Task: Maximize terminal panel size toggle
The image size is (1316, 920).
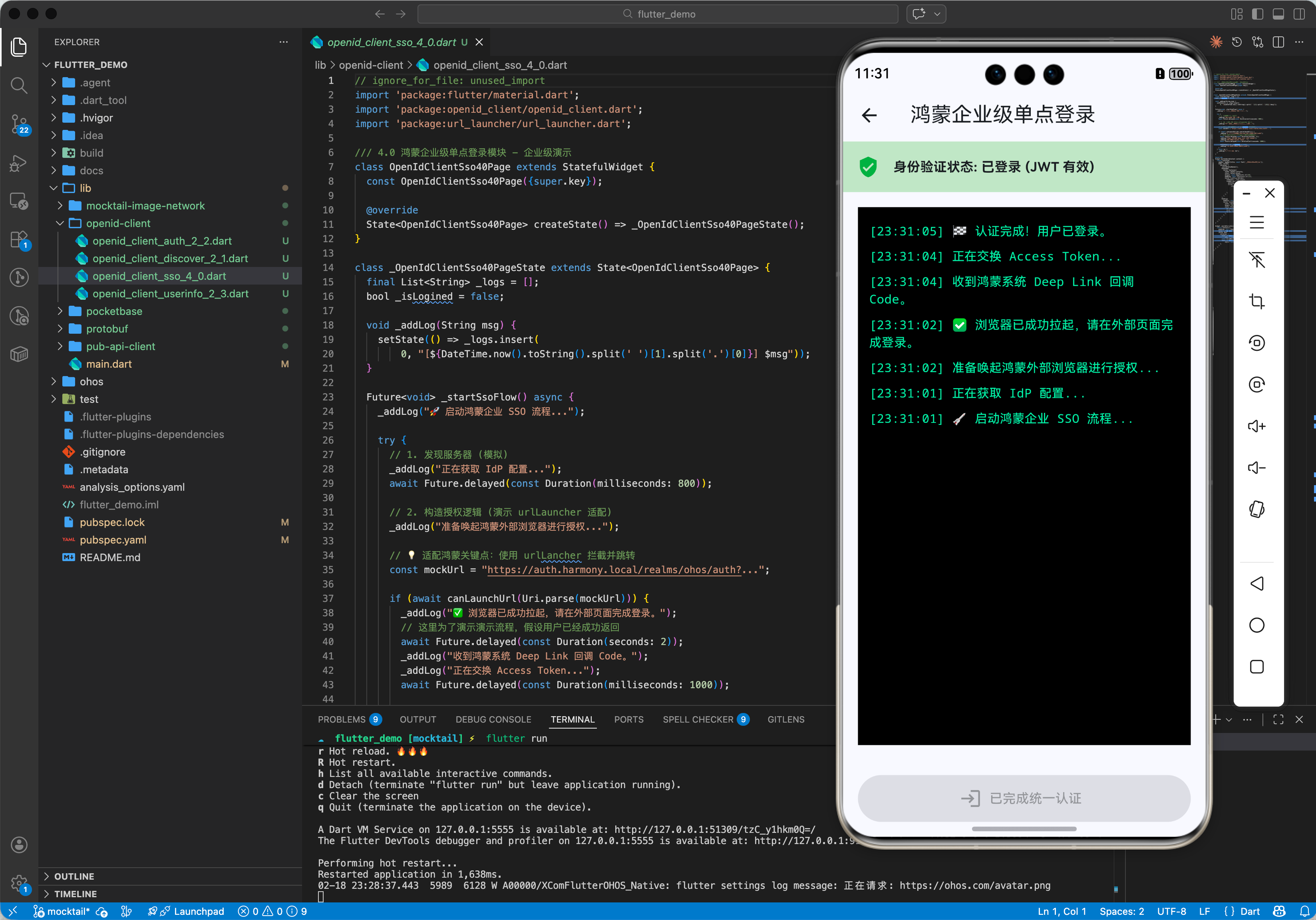Action: (1278, 719)
